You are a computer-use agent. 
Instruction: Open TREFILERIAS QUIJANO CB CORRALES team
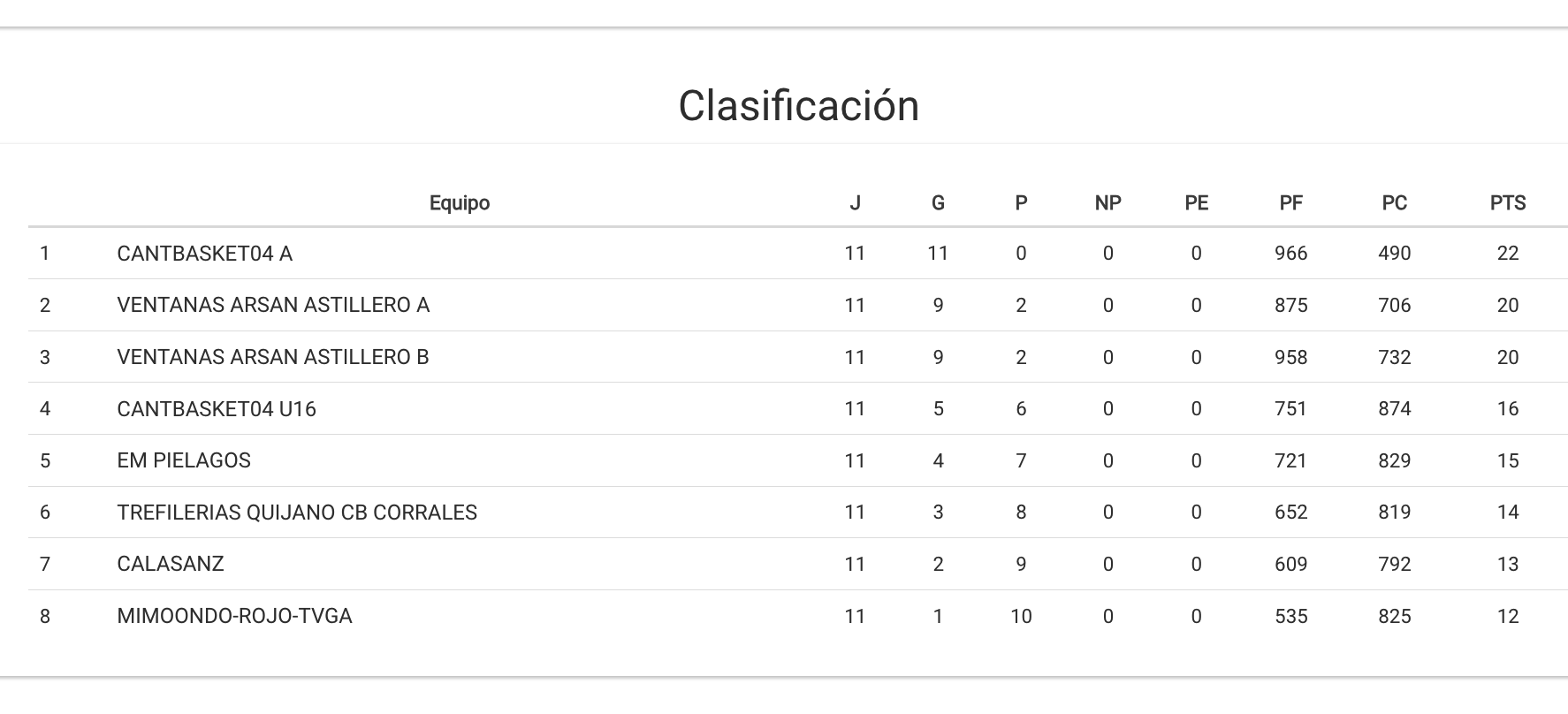297,513
